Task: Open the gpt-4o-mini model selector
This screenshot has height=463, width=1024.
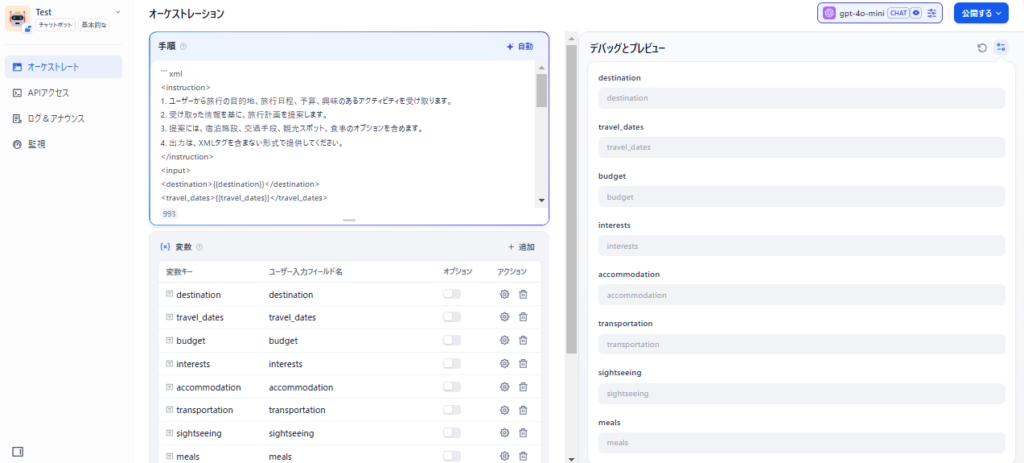Action: coord(880,12)
